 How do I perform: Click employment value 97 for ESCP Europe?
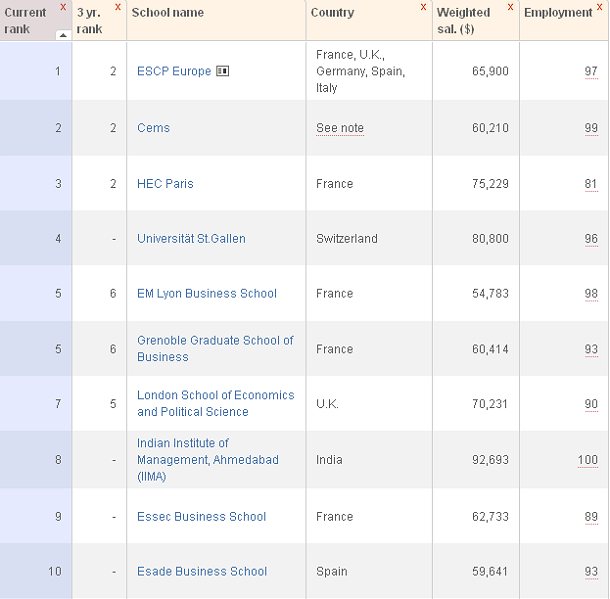pyautogui.click(x=591, y=71)
